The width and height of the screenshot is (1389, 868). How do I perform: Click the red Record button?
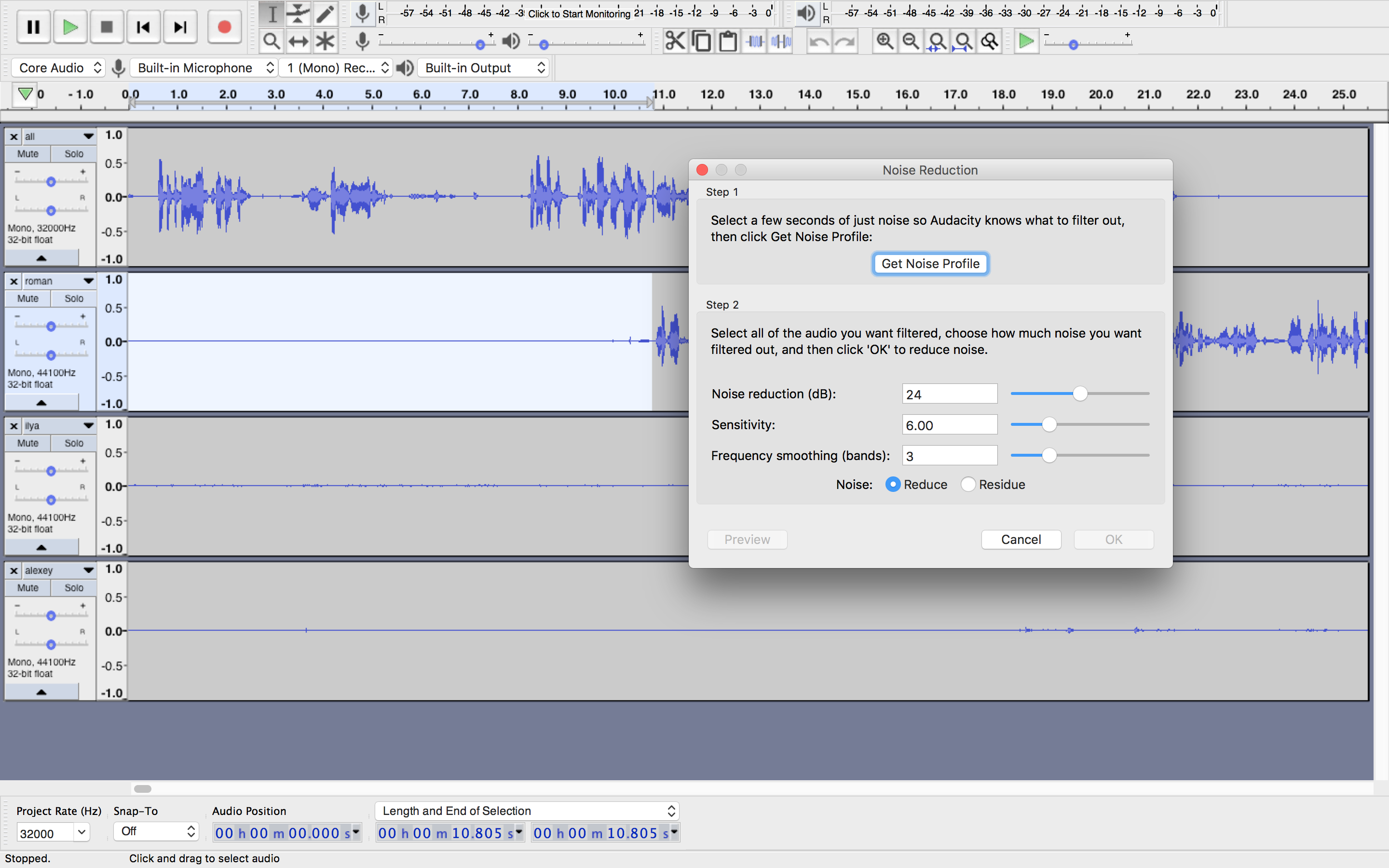coord(224,27)
